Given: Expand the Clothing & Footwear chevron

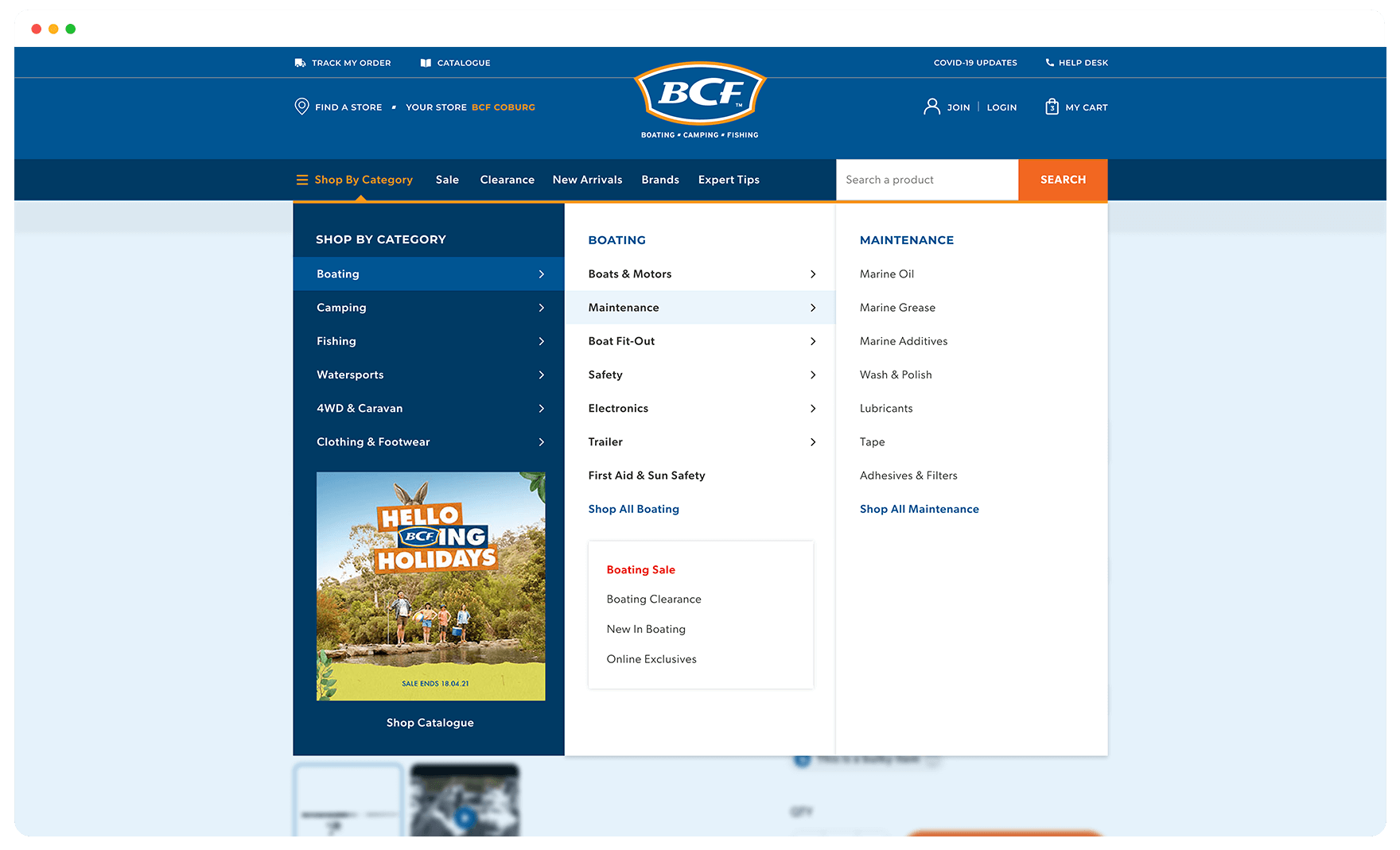Looking at the screenshot, I should point(542,442).
